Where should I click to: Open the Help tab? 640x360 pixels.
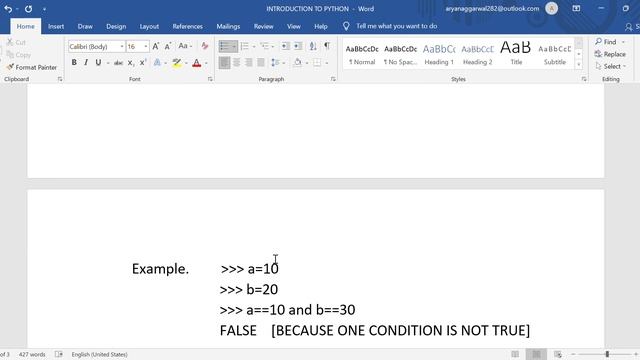[321, 26]
